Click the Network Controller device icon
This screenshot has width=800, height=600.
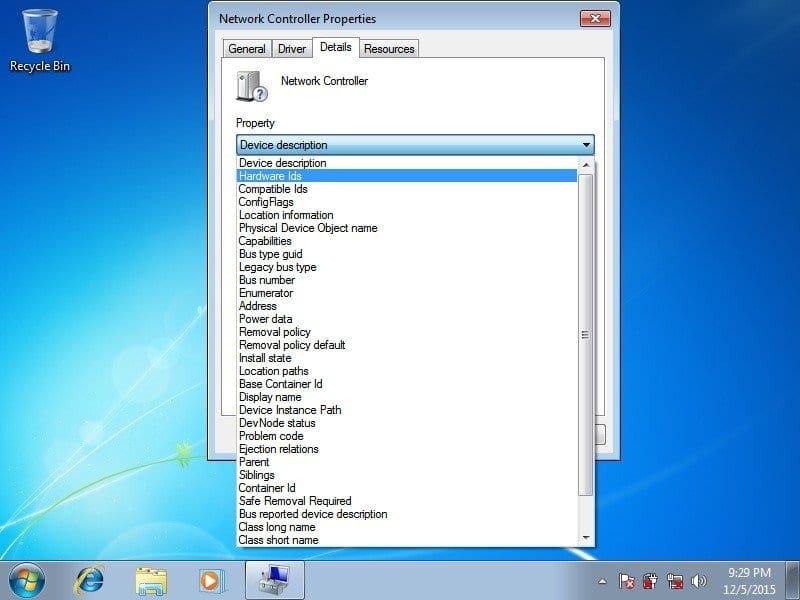[252, 86]
